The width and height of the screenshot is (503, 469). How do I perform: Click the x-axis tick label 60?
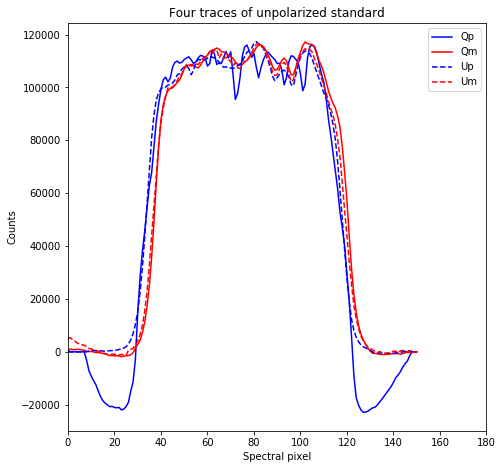[207, 442]
